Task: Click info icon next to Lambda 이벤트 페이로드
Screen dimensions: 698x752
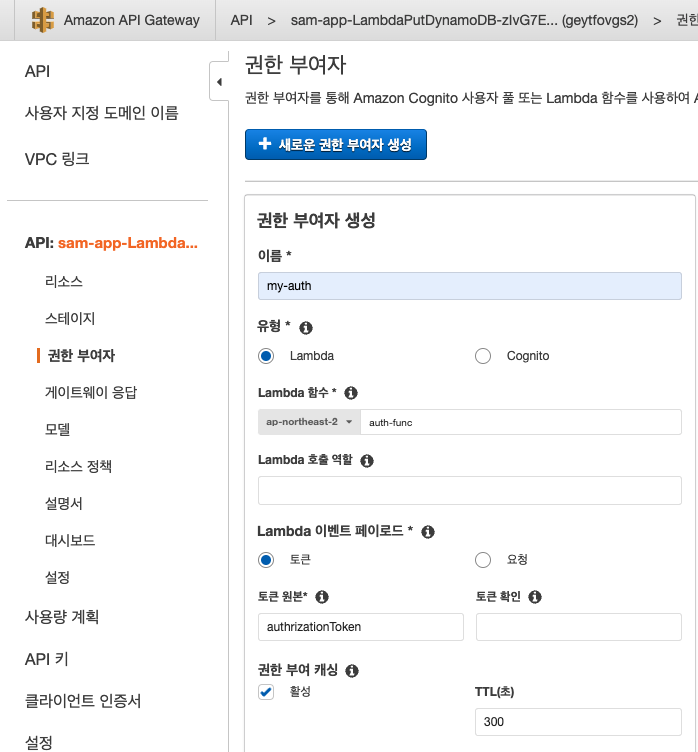Action: click(427, 531)
